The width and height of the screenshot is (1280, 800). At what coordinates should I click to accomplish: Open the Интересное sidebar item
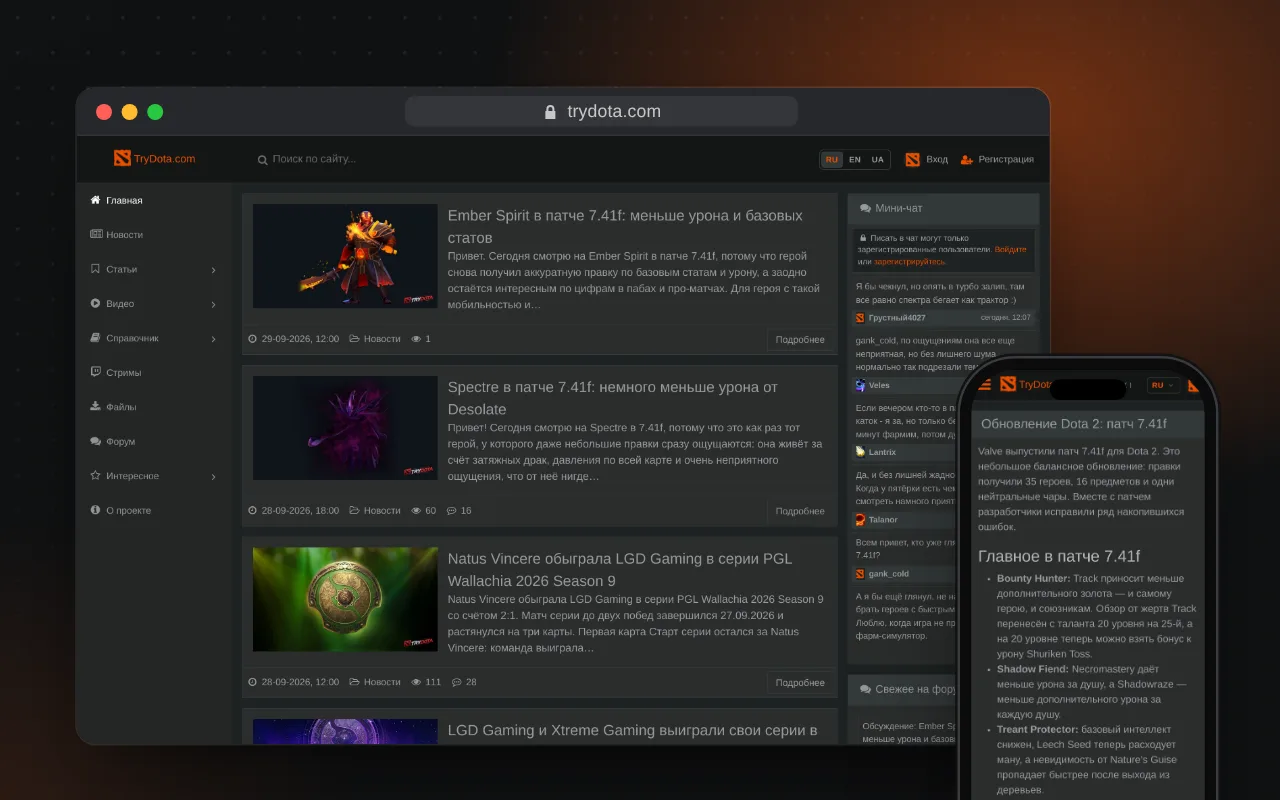coord(132,476)
